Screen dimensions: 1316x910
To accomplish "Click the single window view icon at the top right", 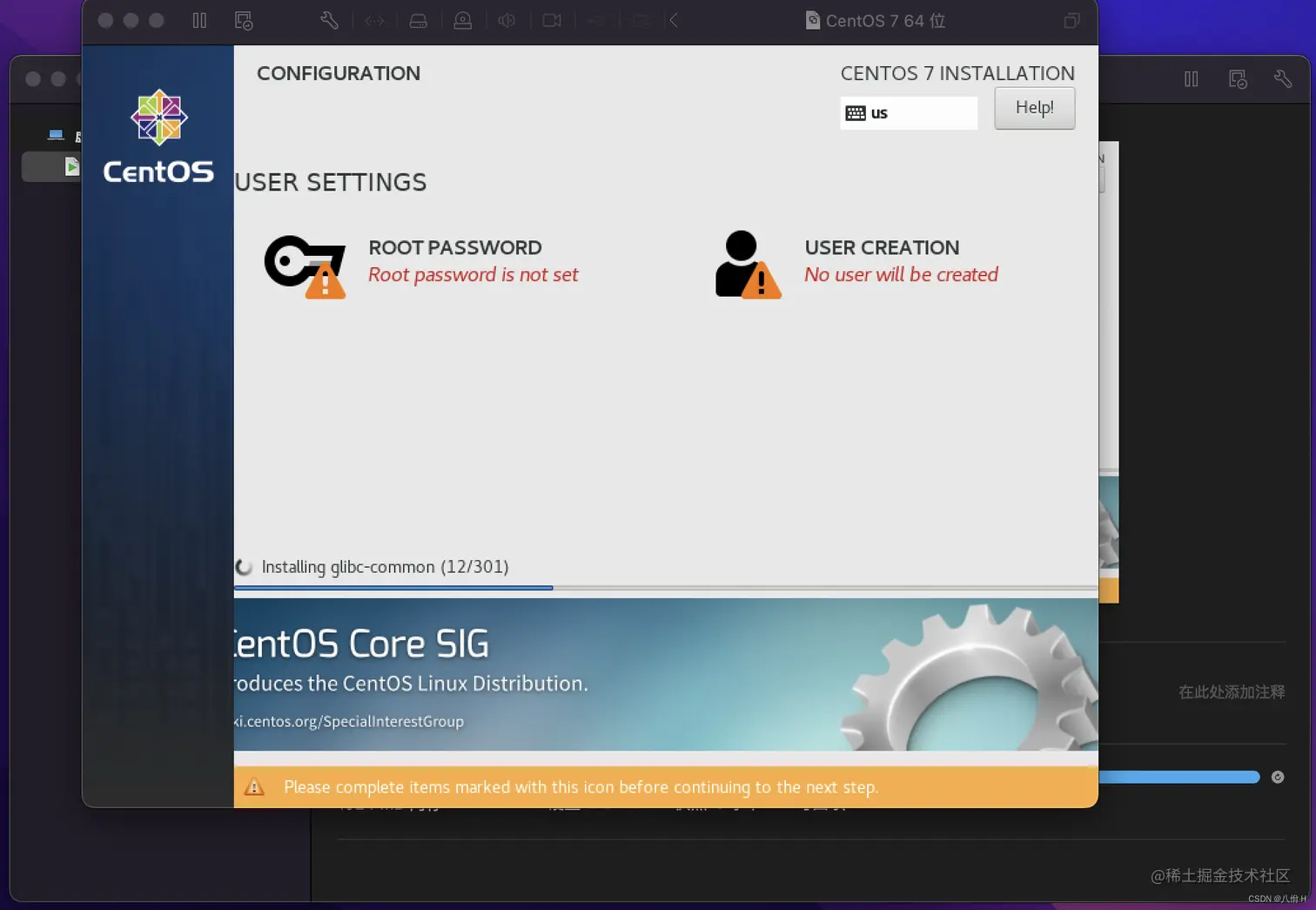I will pyautogui.click(x=1072, y=20).
